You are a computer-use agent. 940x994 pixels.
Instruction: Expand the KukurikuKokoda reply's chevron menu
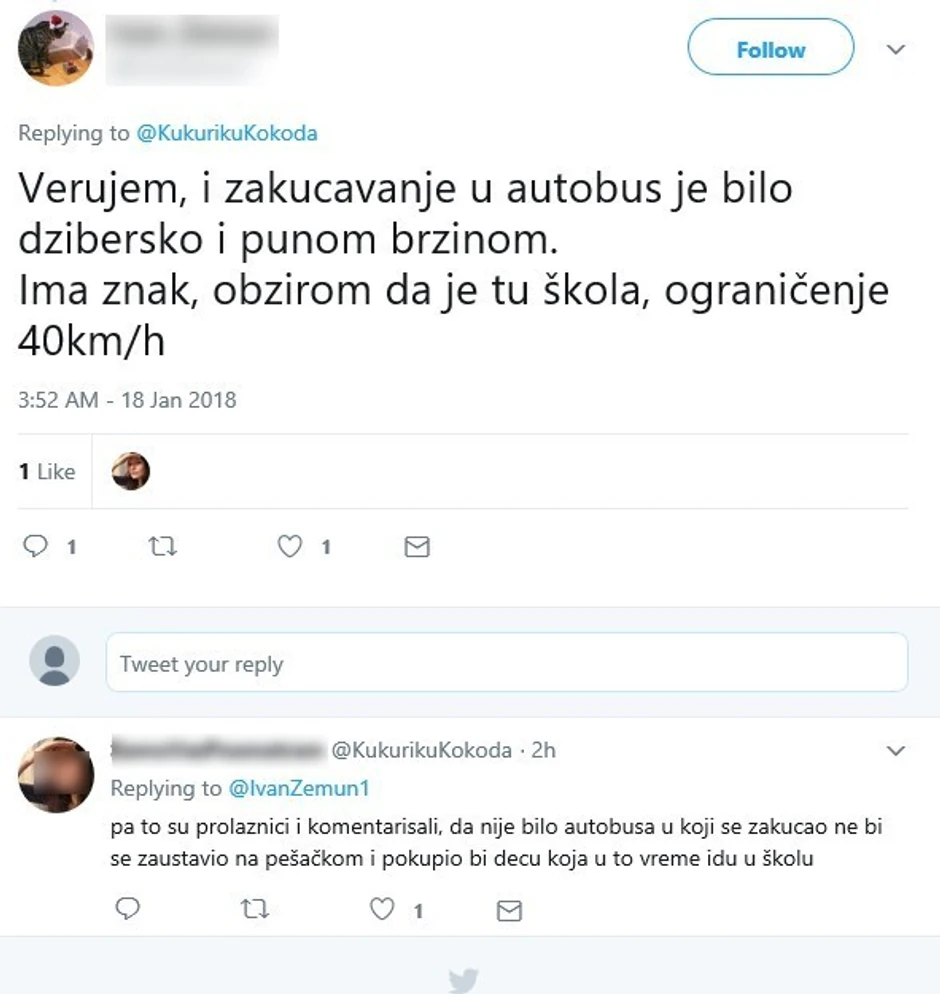[895, 751]
